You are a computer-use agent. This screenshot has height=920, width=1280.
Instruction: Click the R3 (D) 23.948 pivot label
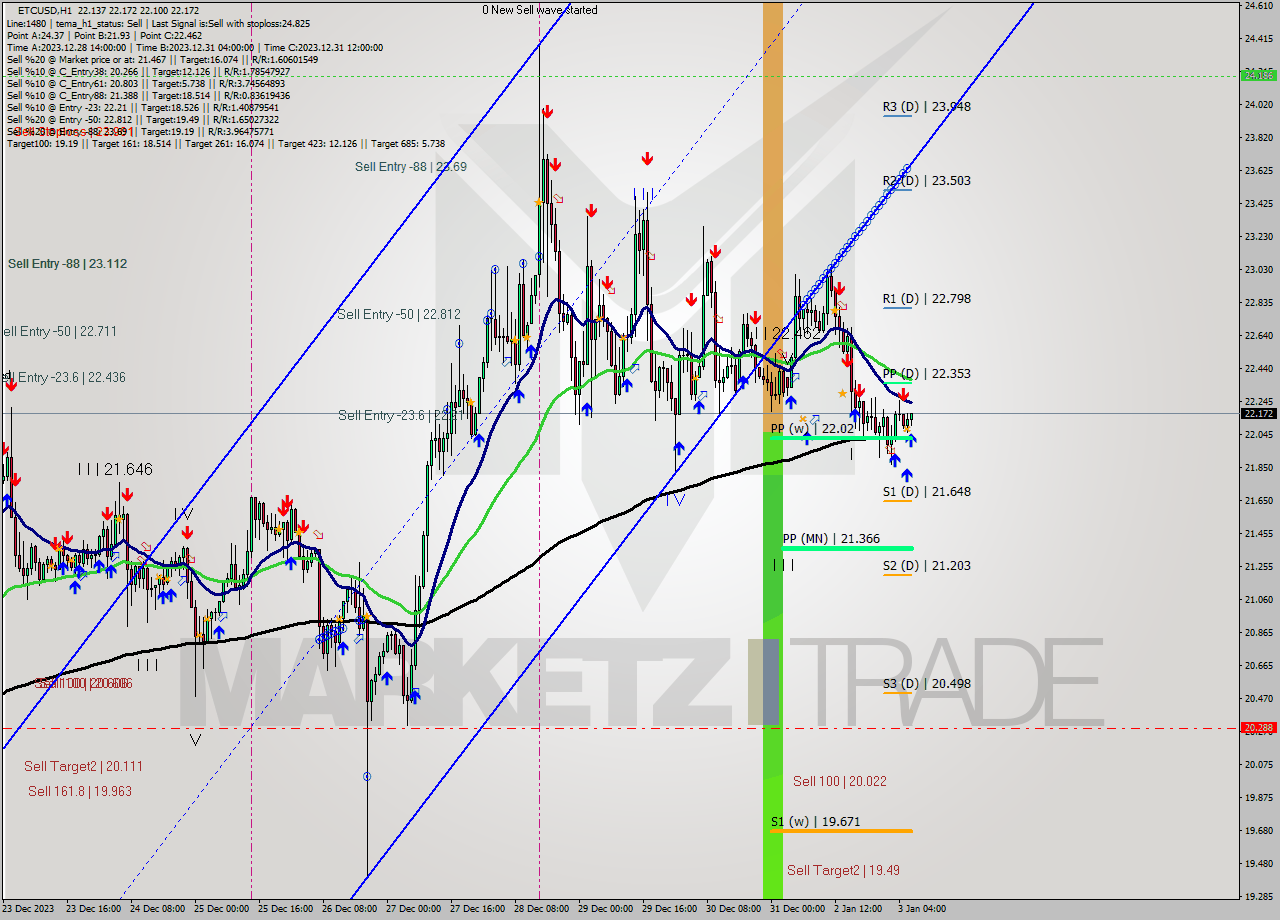click(x=926, y=106)
